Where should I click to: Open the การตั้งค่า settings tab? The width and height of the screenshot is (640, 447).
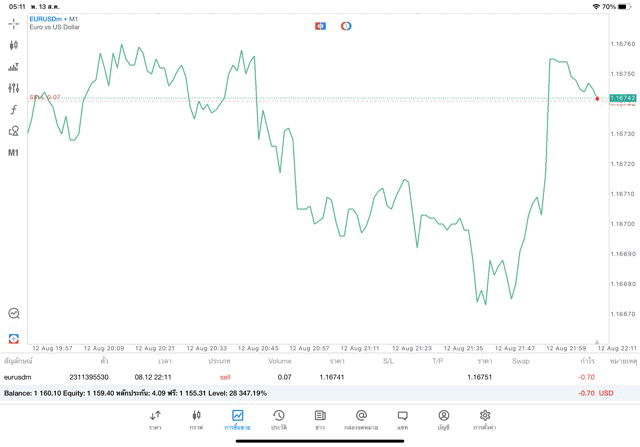485,420
